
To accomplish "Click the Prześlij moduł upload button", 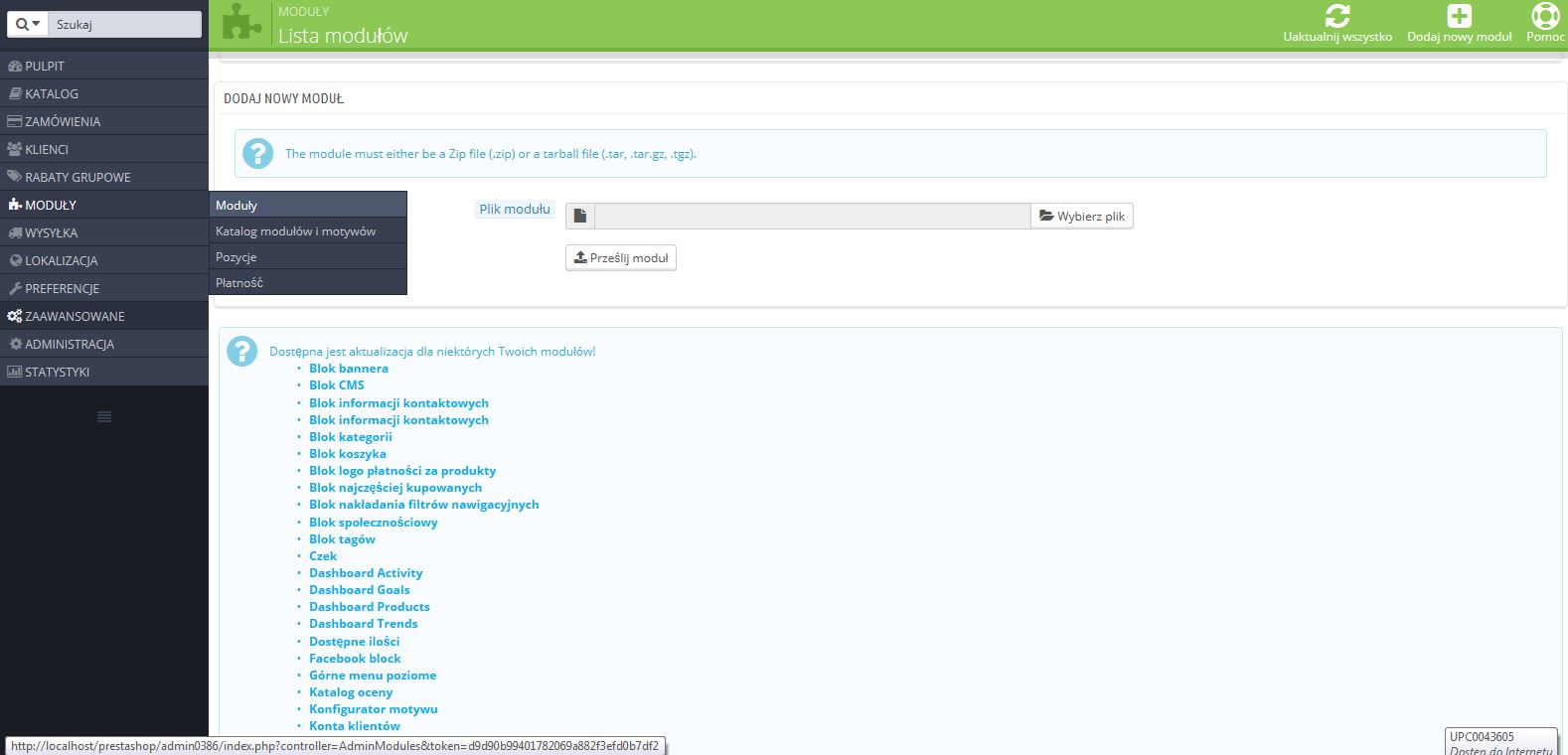I will pos(621,257).
